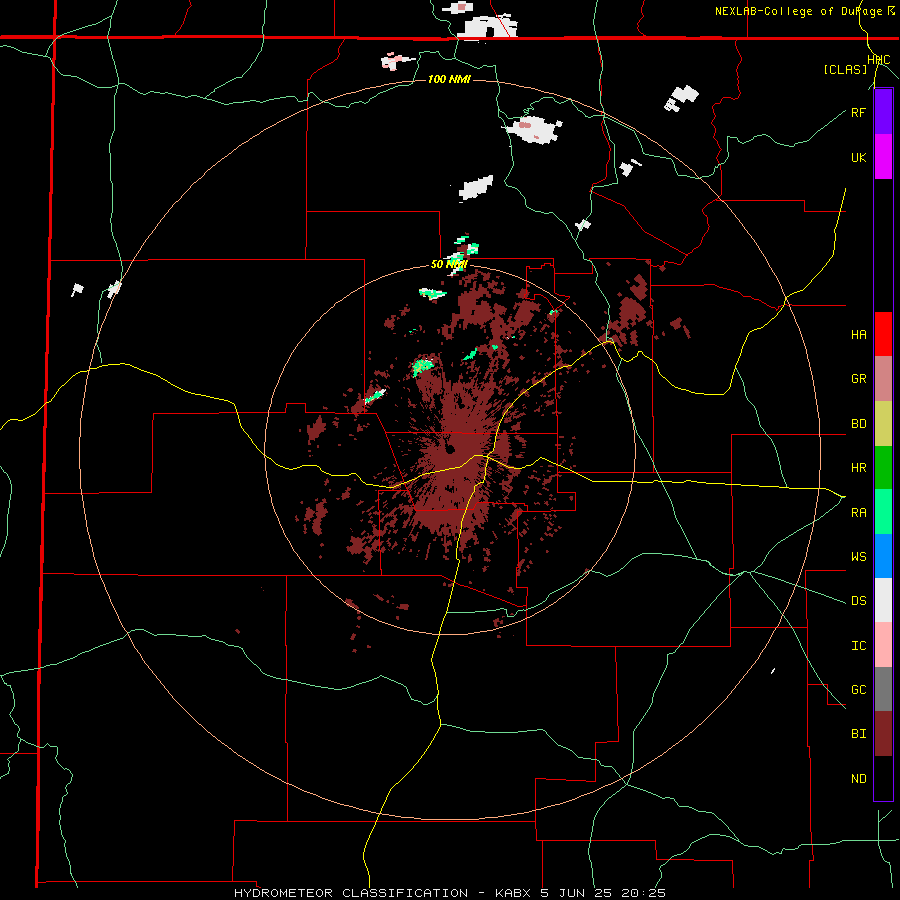Select the WS blue legend swatch
This screenshot has width=900, height=900.
[883, 556]
